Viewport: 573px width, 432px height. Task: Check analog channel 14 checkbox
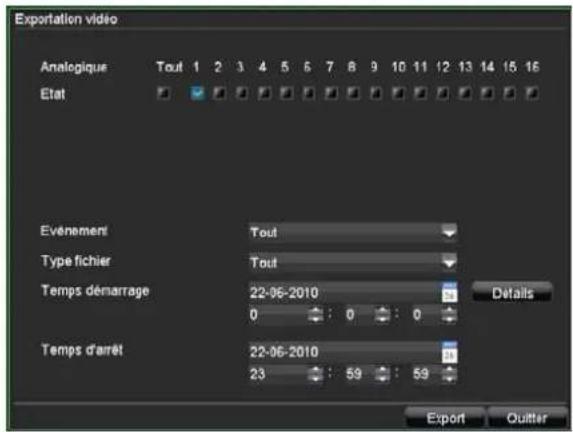[x=487, y=93]
